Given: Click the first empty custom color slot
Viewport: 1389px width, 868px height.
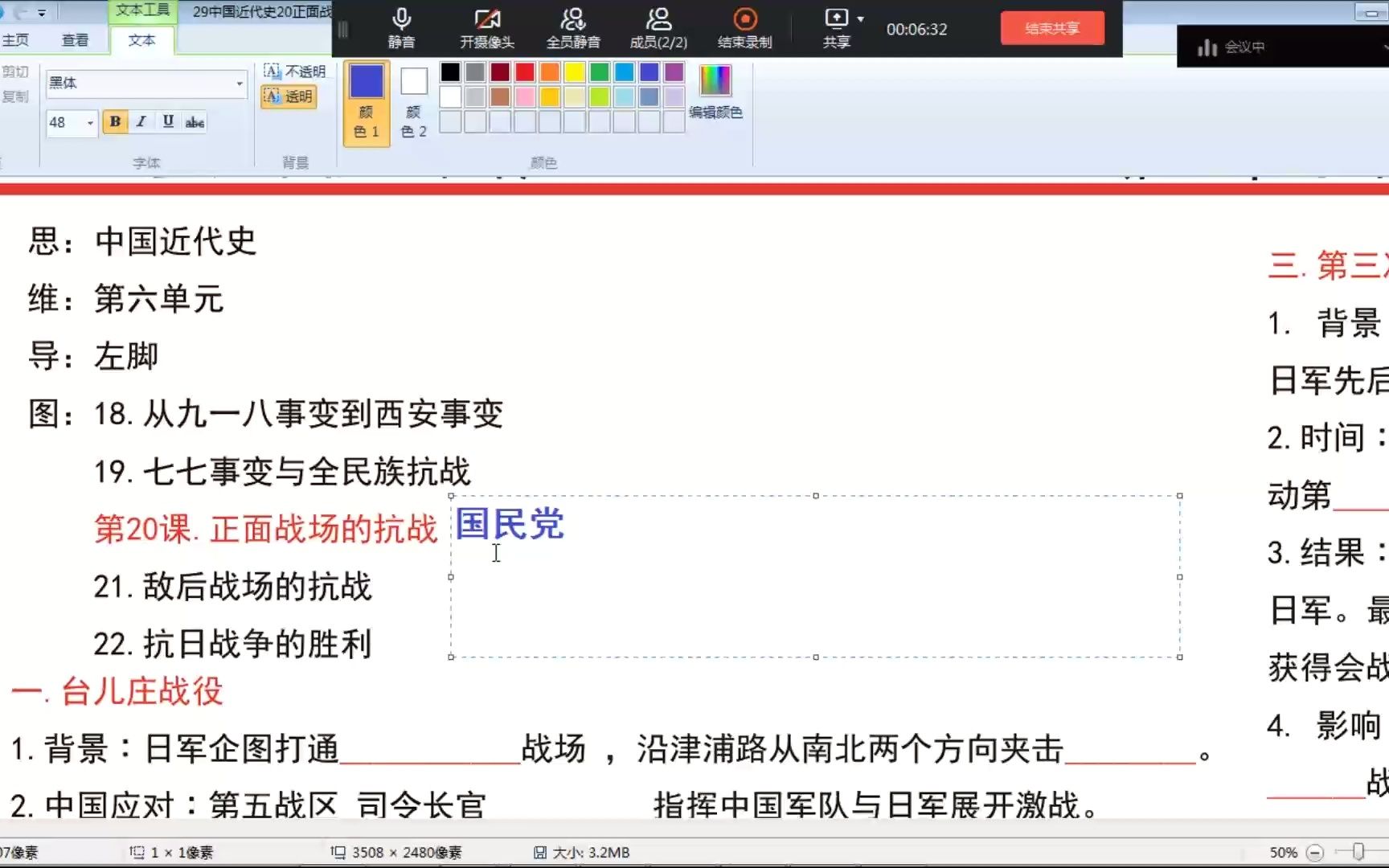Looking at the screenshot, I should tap(450, 122).
